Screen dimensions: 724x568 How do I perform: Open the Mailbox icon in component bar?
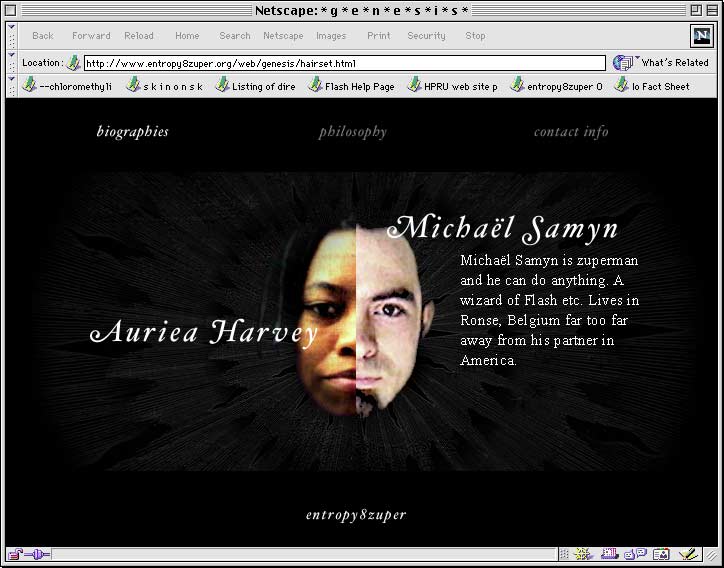[x=610, y=554]
